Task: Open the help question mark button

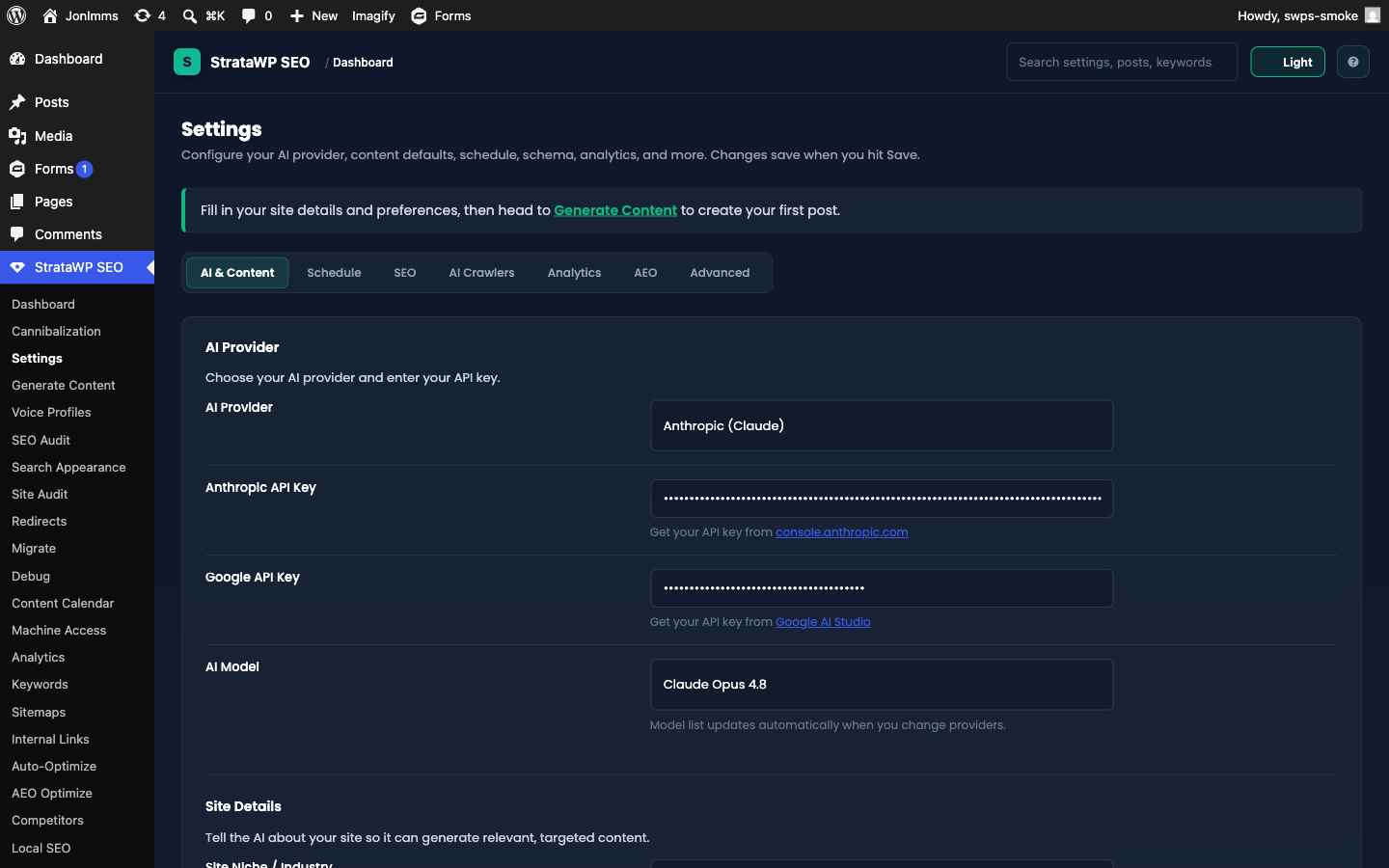Action: point(1353,62)
